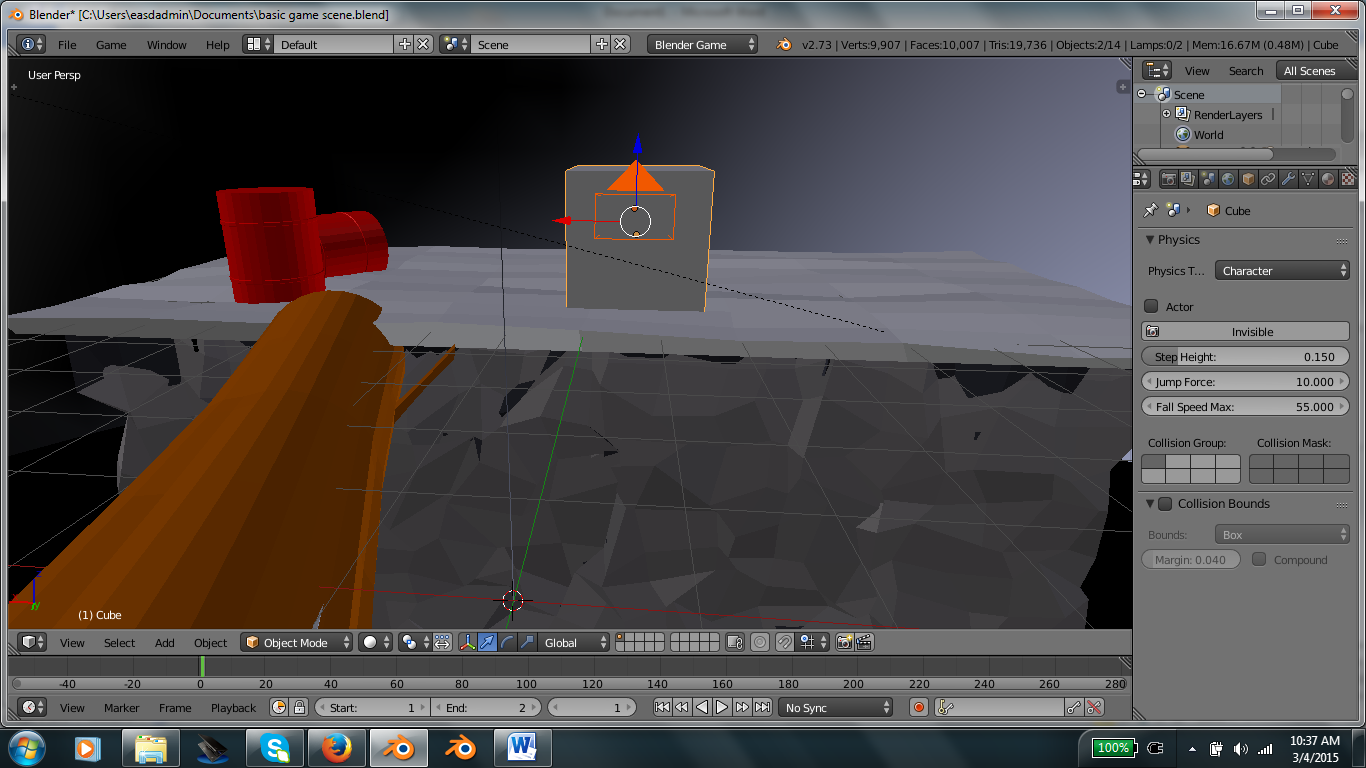The width and height of the screenshot is (1366, 768).
Task: Open the 3D view Add menu
Action: (x=165, y=642)
